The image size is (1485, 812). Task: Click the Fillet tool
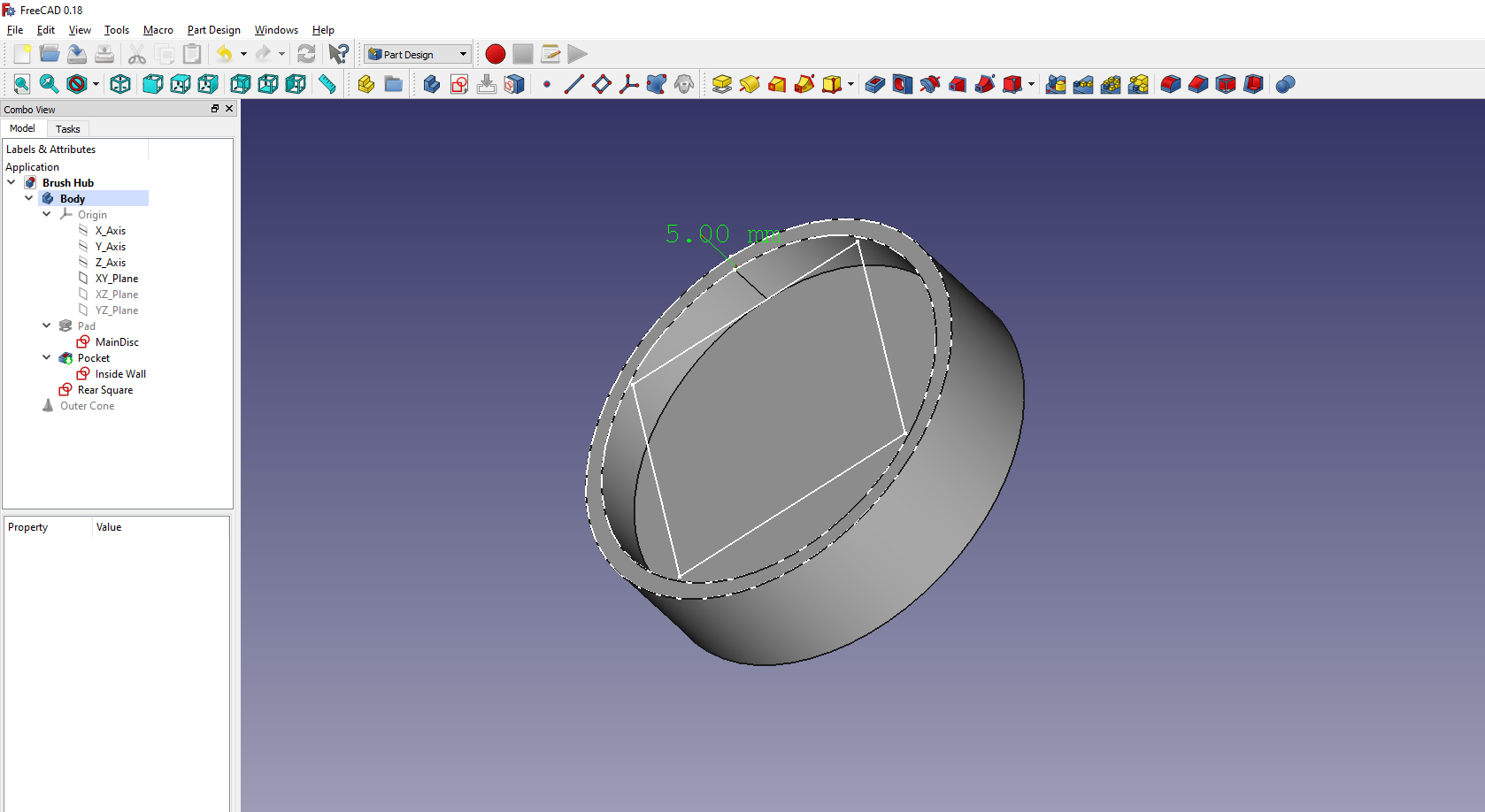tap(1171, 84)
